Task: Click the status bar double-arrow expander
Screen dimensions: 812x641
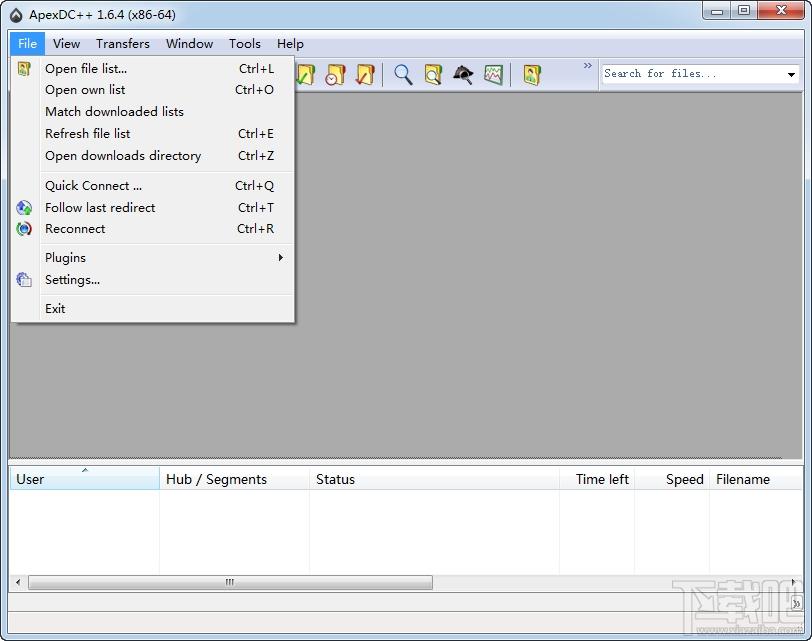Action: pos(796,604)
